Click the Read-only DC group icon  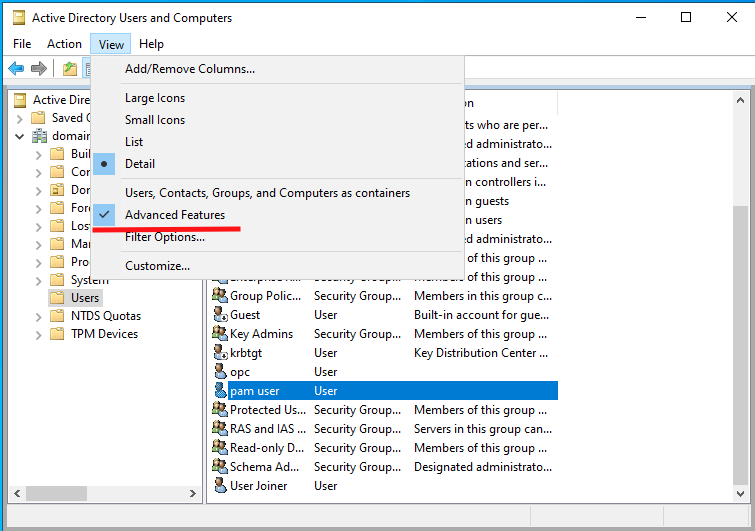point(220,447)
